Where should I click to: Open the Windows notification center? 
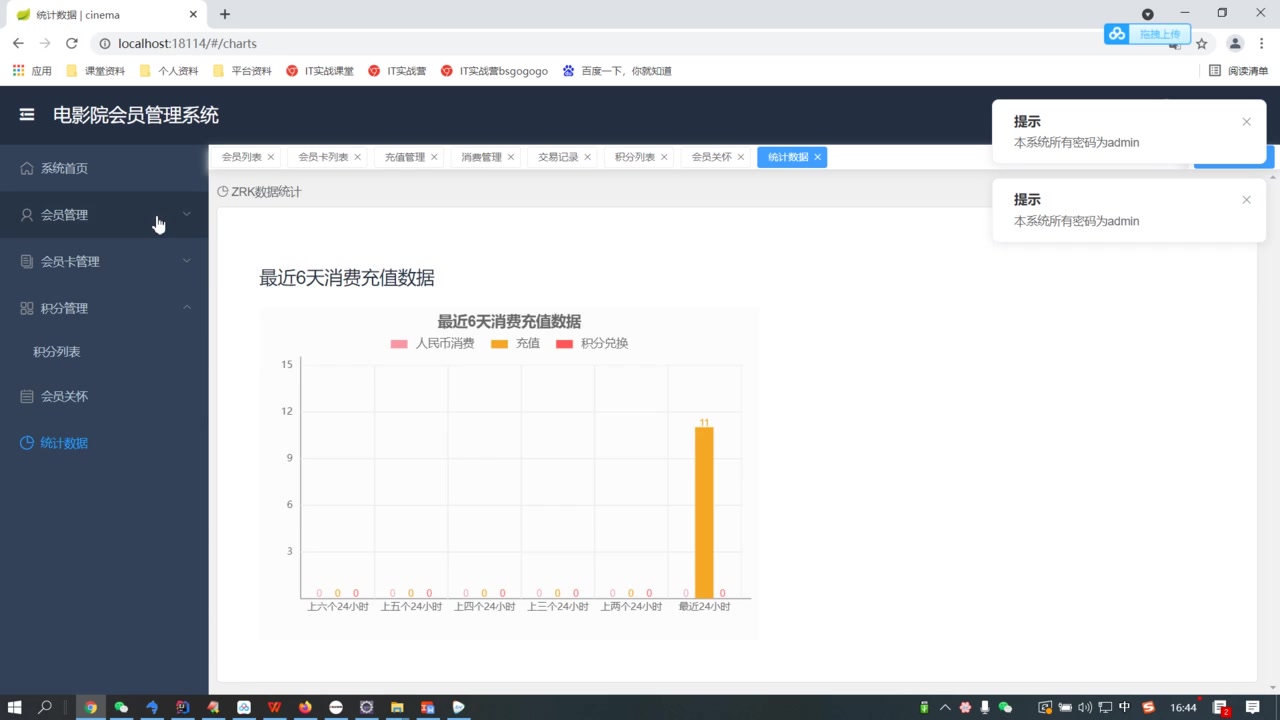click(x=1252, y=707)
